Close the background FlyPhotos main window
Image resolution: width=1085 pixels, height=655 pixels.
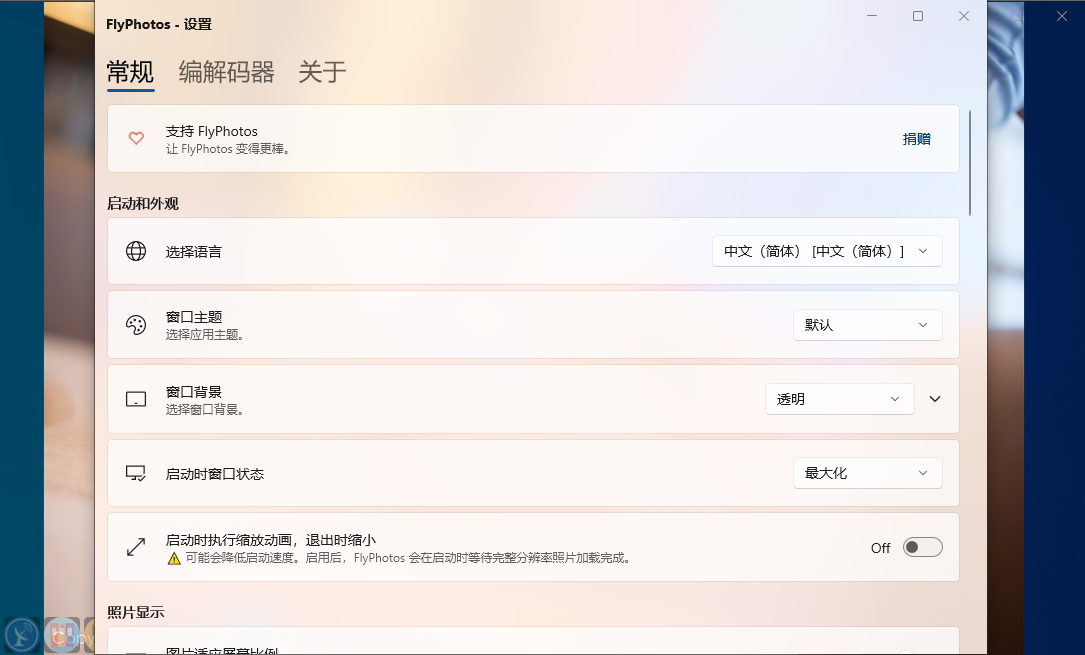pyautogui.click(x=1061, y=16)
